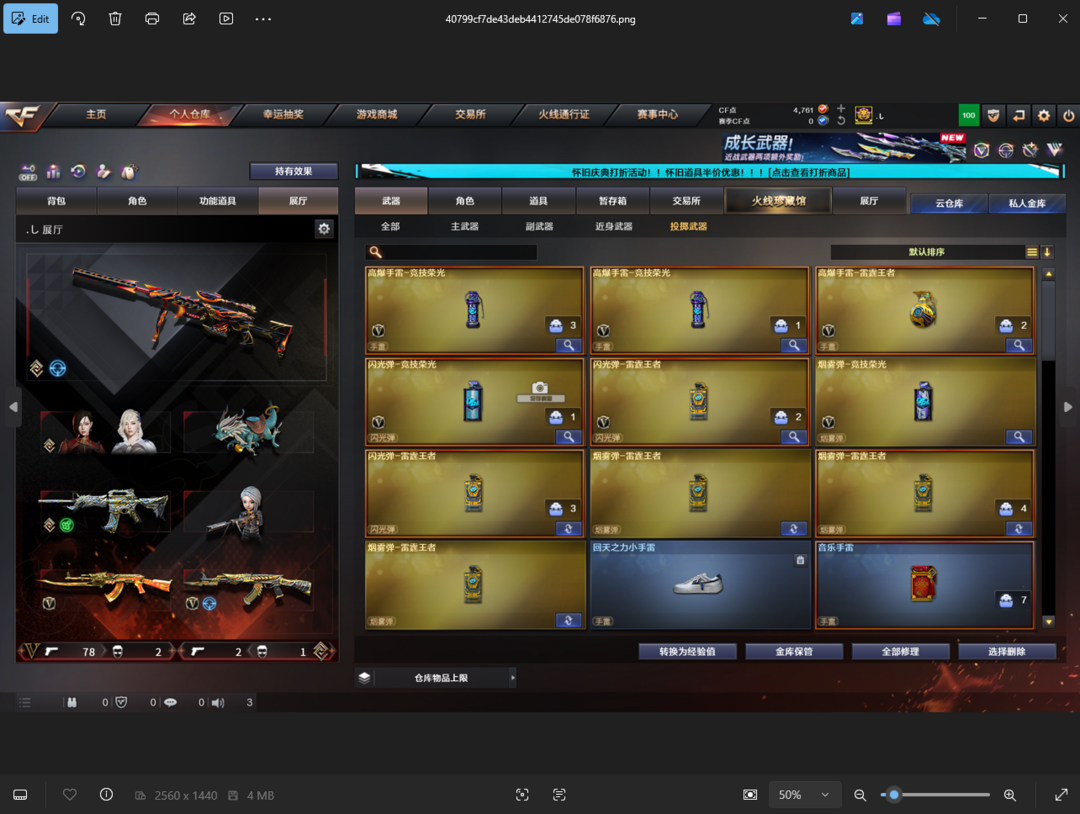Click the left page arrow of 展厅 panel
The image size is (1080, 814).
click(13, 407)
